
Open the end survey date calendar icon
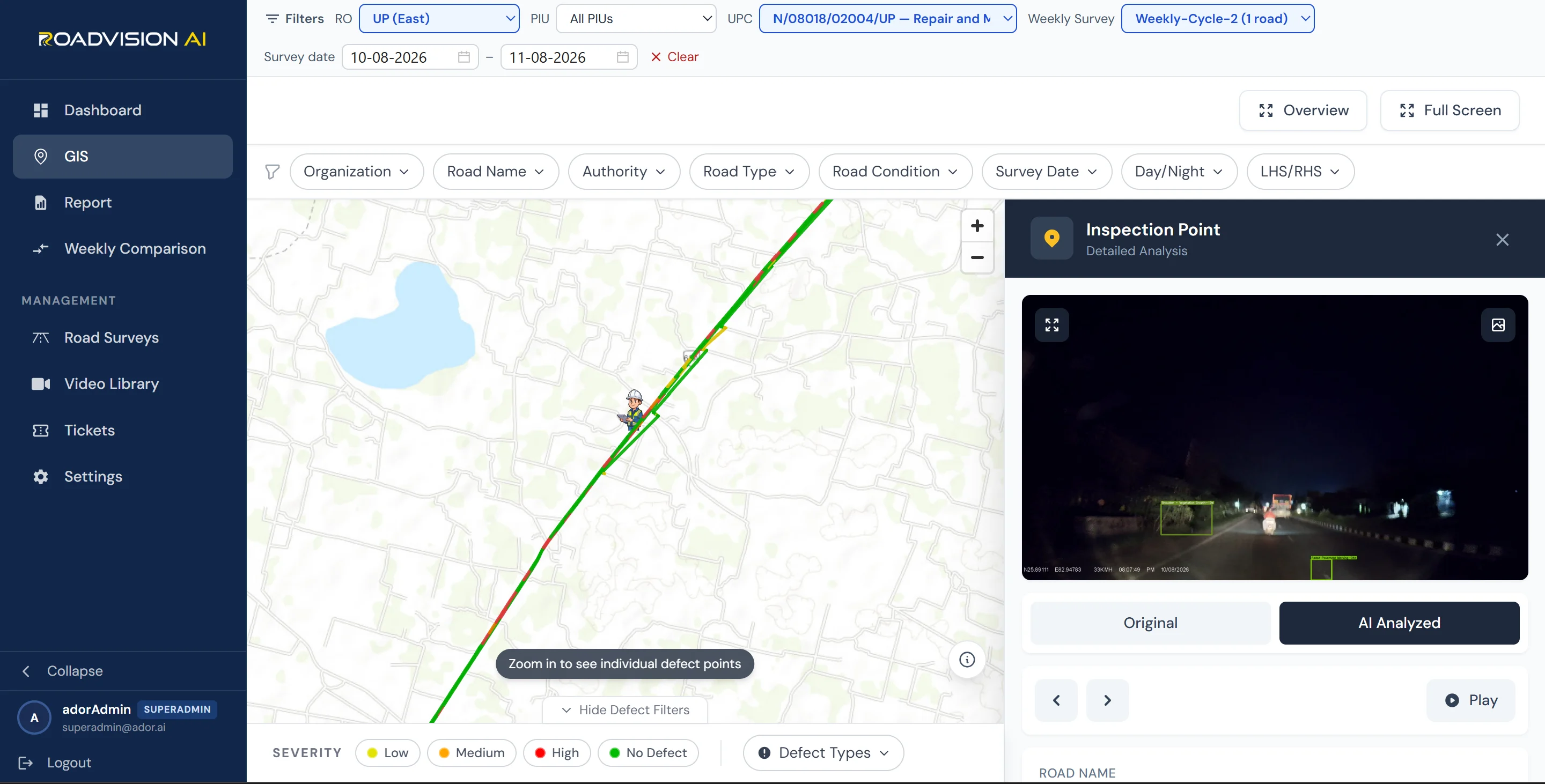tap(622, 57)
